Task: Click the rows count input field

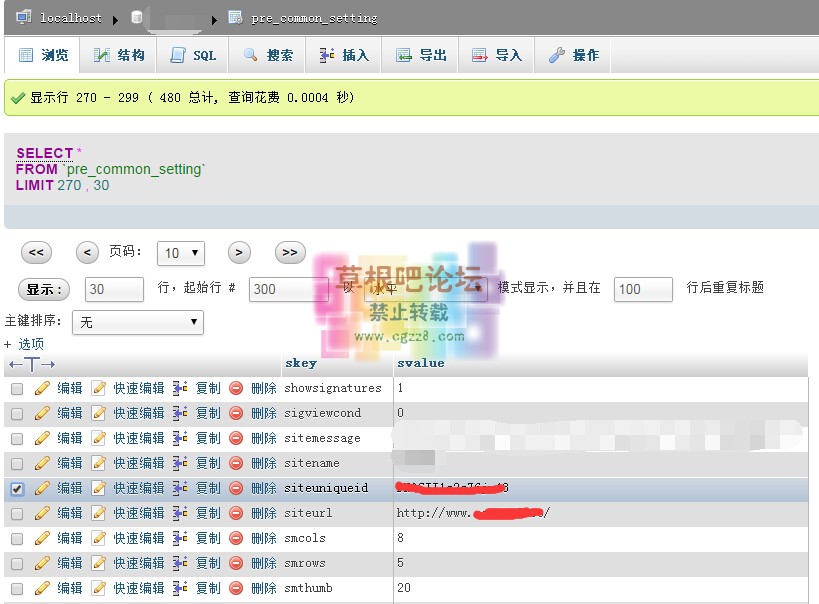Action: pos(114,289)
